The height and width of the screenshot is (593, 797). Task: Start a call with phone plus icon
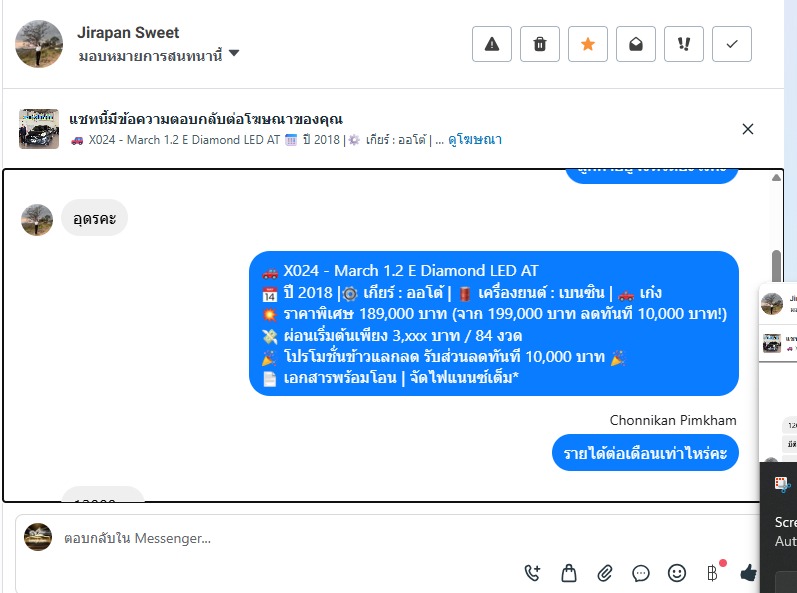tap(533, 573)
